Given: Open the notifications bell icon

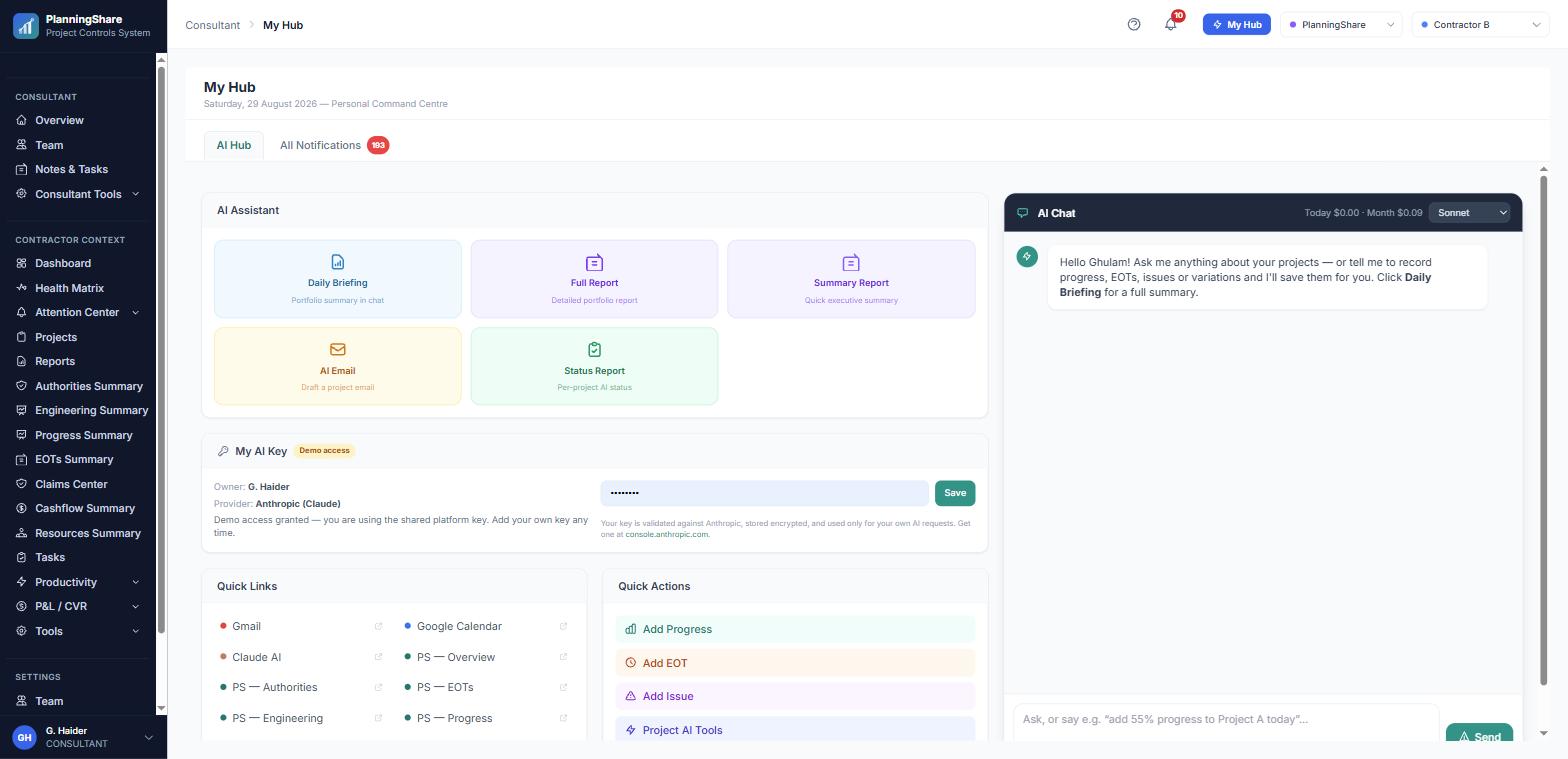Looking at the screenshot, I should (x=1171, y=25).
